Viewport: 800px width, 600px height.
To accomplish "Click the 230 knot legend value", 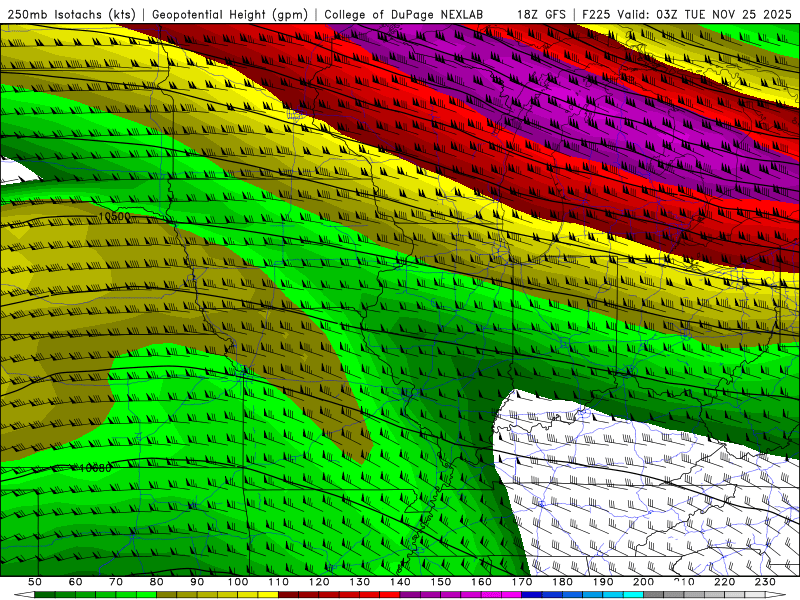I will pyautogui.click(x=765, y=582).
